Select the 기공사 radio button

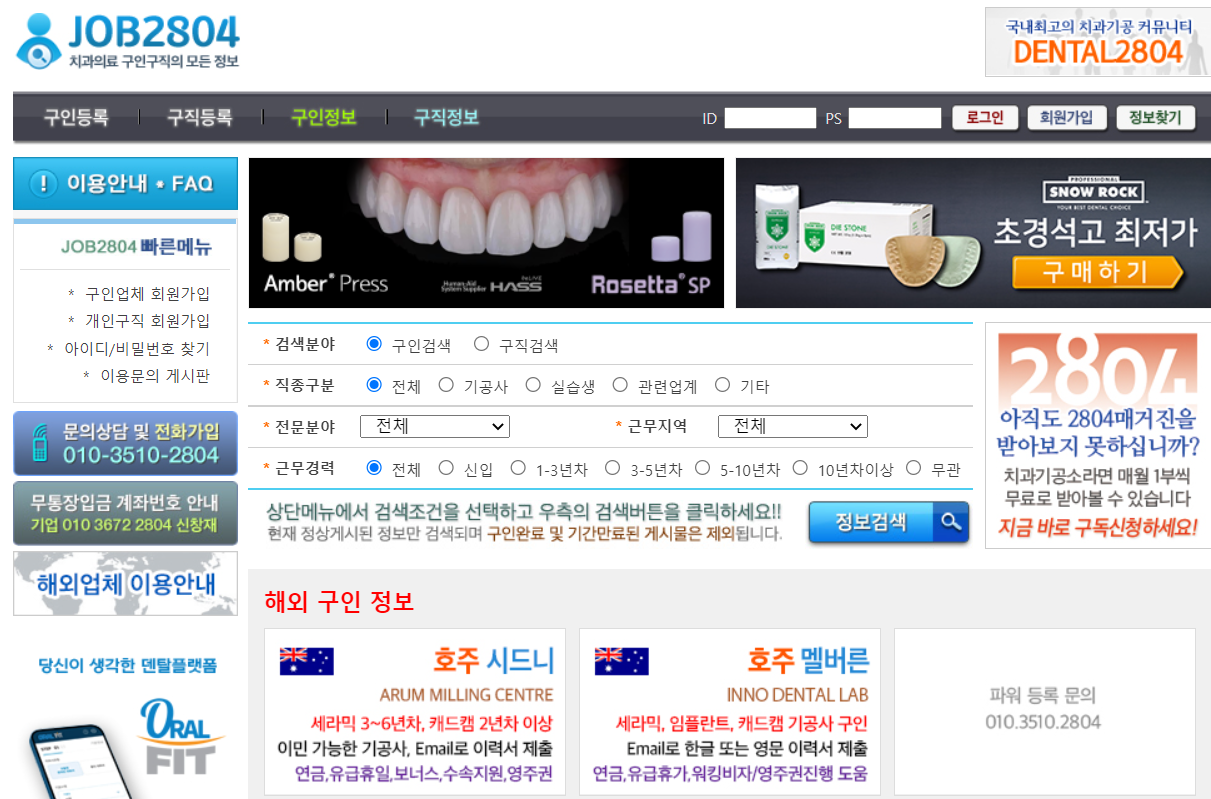[x=446, y=384]
